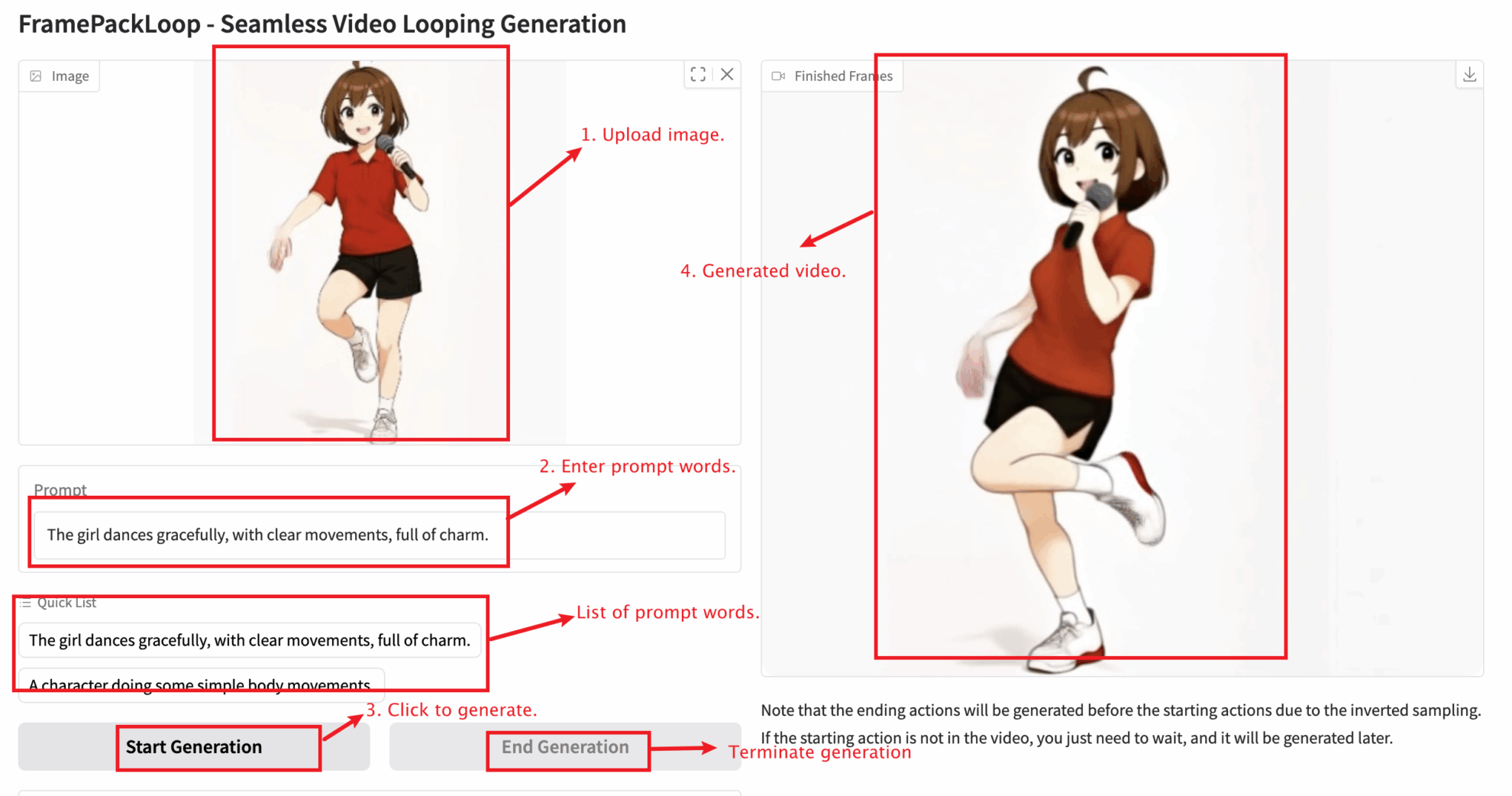Screen dimensions: 1512x796
Task: Select the 'girl dances gracefully' Quick List example
Action: [250, 640]
